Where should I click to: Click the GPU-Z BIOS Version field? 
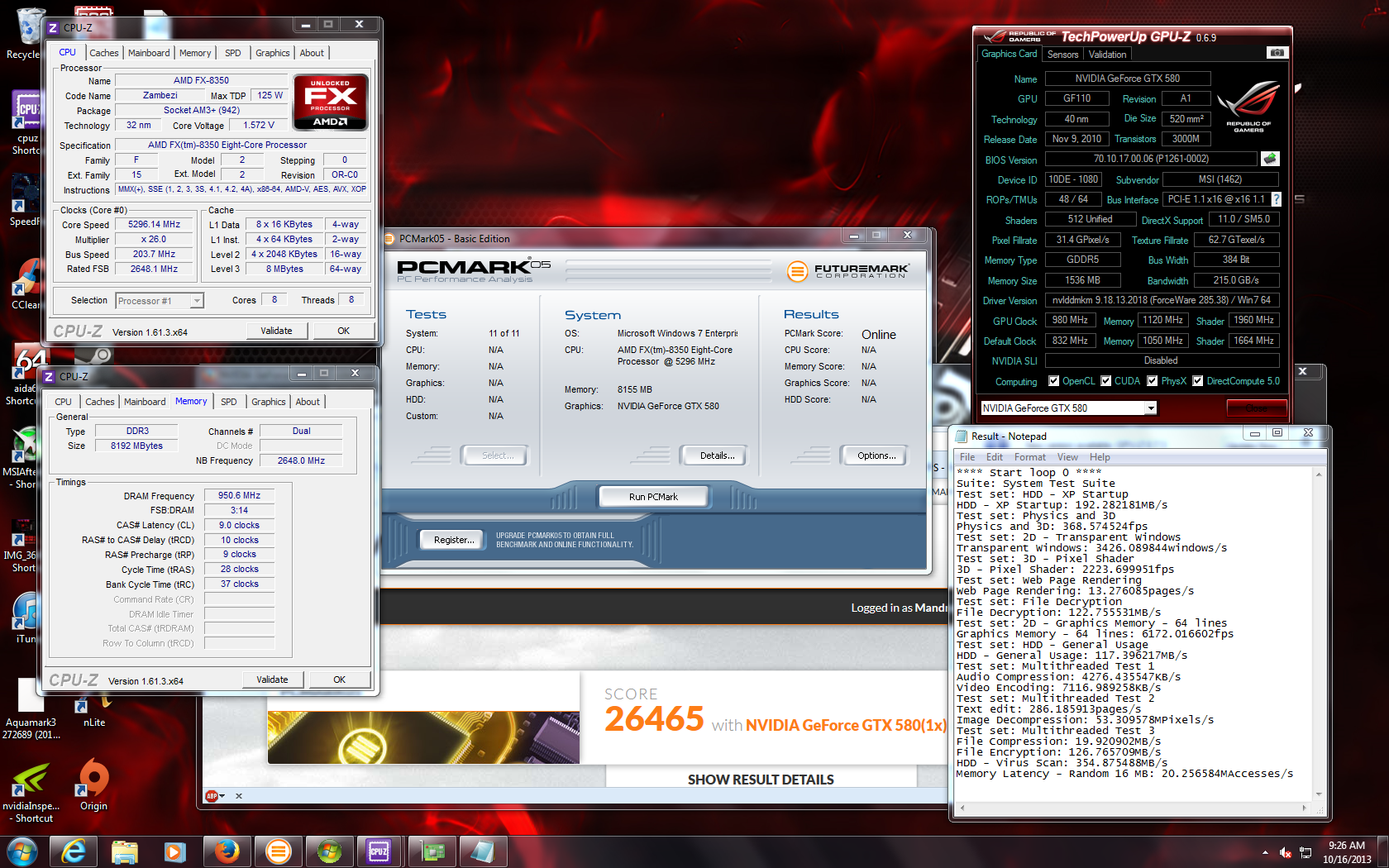pyautogui.click(x=1151, y=159)
